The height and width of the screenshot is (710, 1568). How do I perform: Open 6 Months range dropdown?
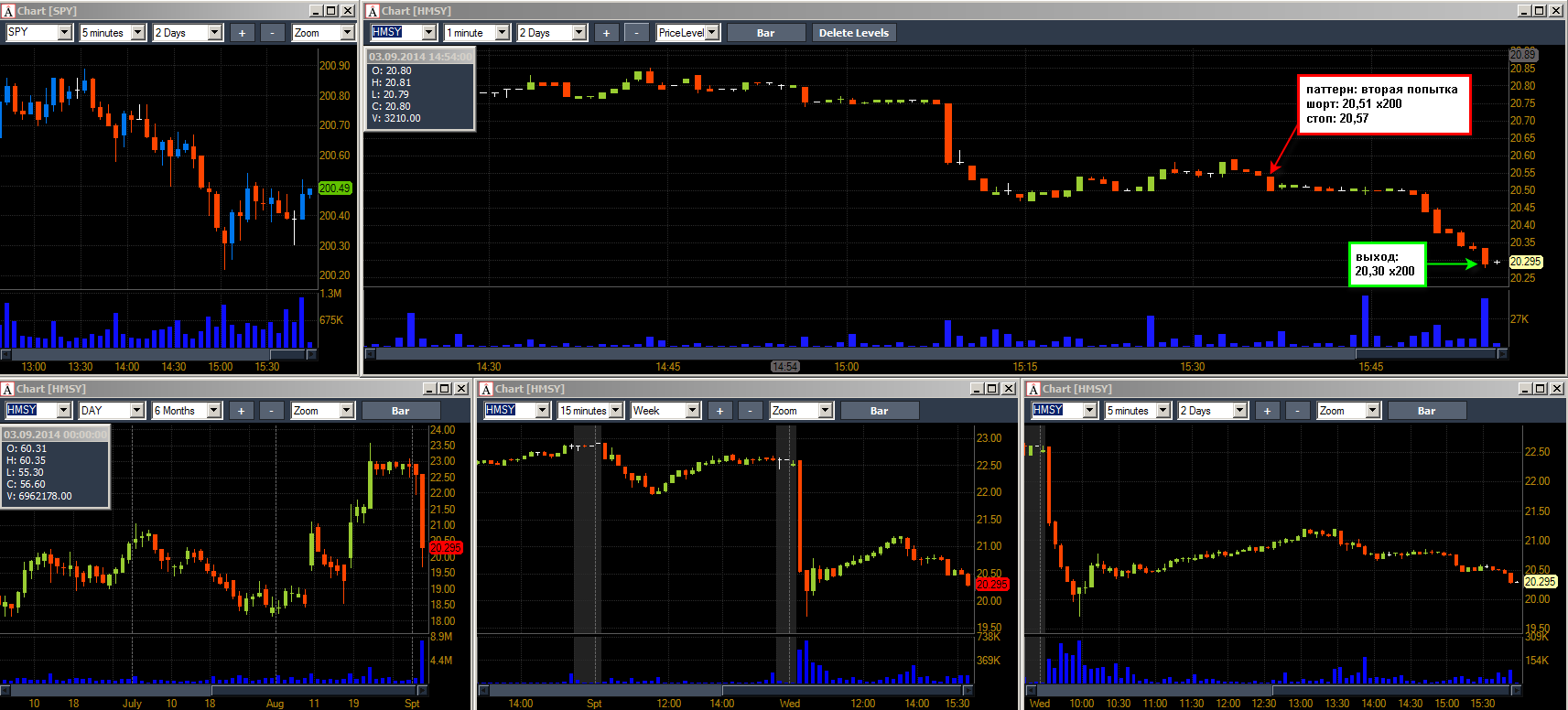[214, 411]
